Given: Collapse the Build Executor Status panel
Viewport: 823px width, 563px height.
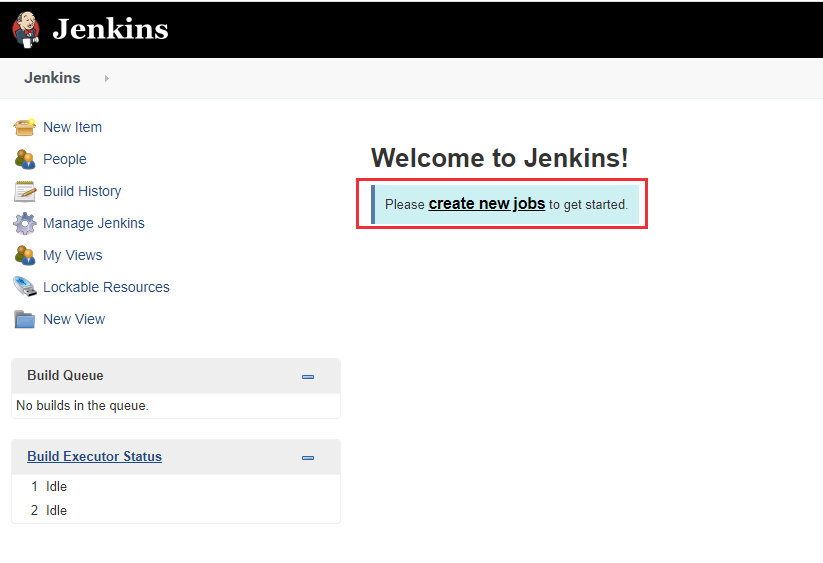Looking at the screenshot, I should [308, 458].
